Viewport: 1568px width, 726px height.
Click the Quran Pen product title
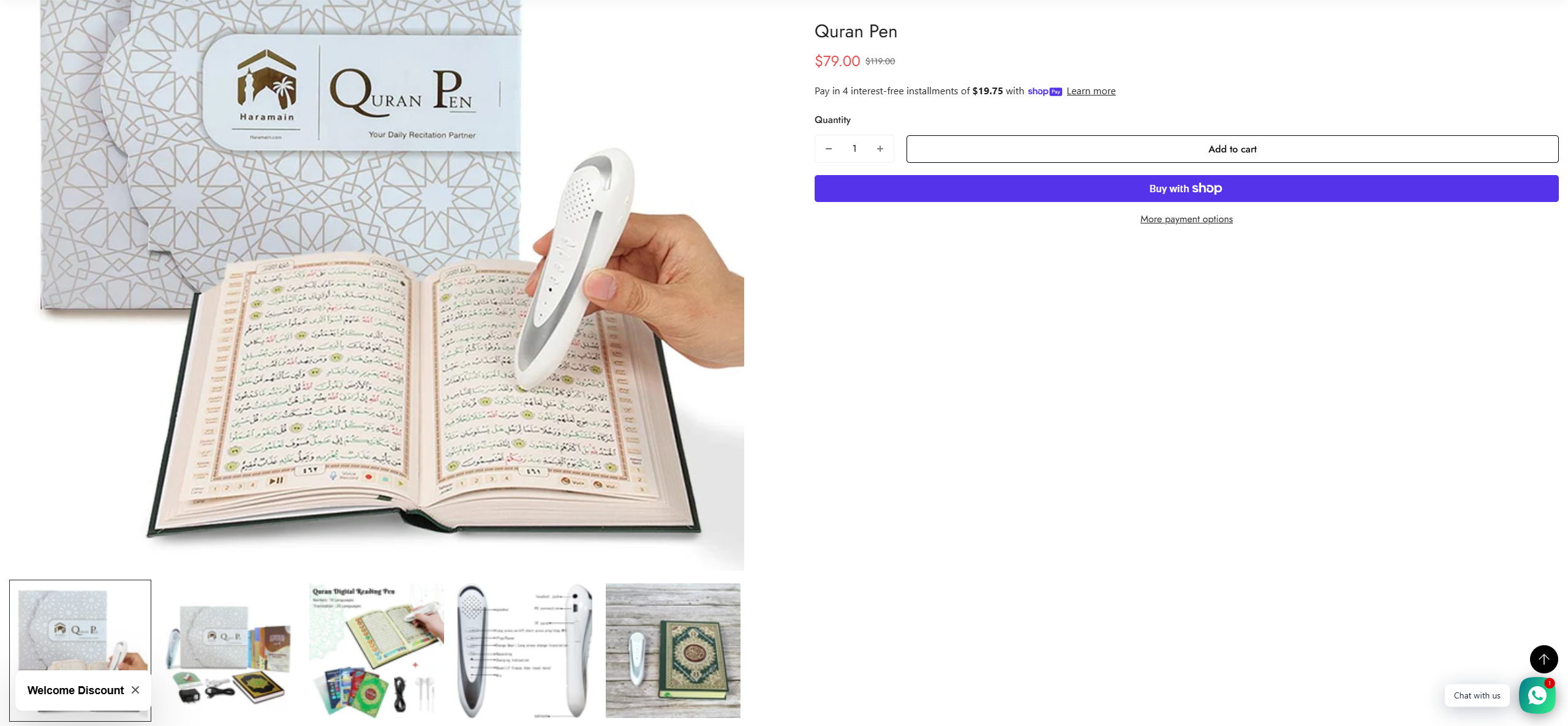click(x=856, y=31)
